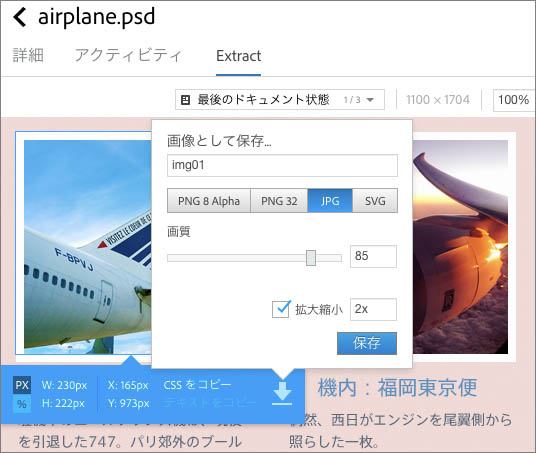Switch measurement units to %
This screenshot has width=536, height=453.
pyautogui.click(x=22, y=404)
